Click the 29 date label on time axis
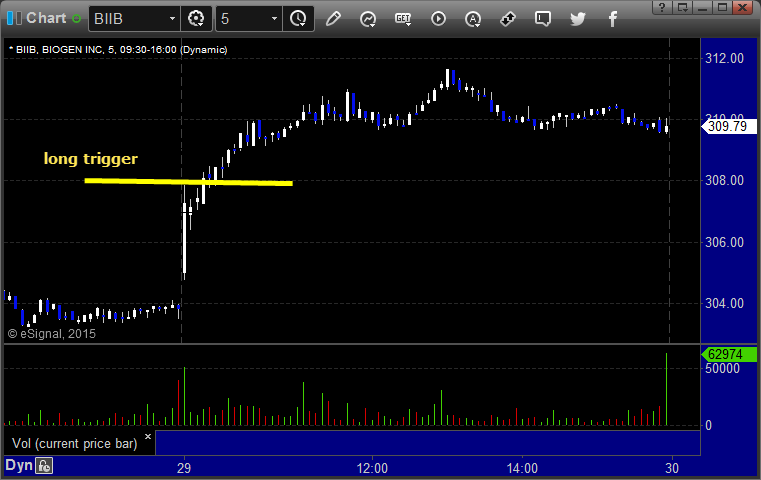Viewport: 761px width, 480px height. pos(184,468)
